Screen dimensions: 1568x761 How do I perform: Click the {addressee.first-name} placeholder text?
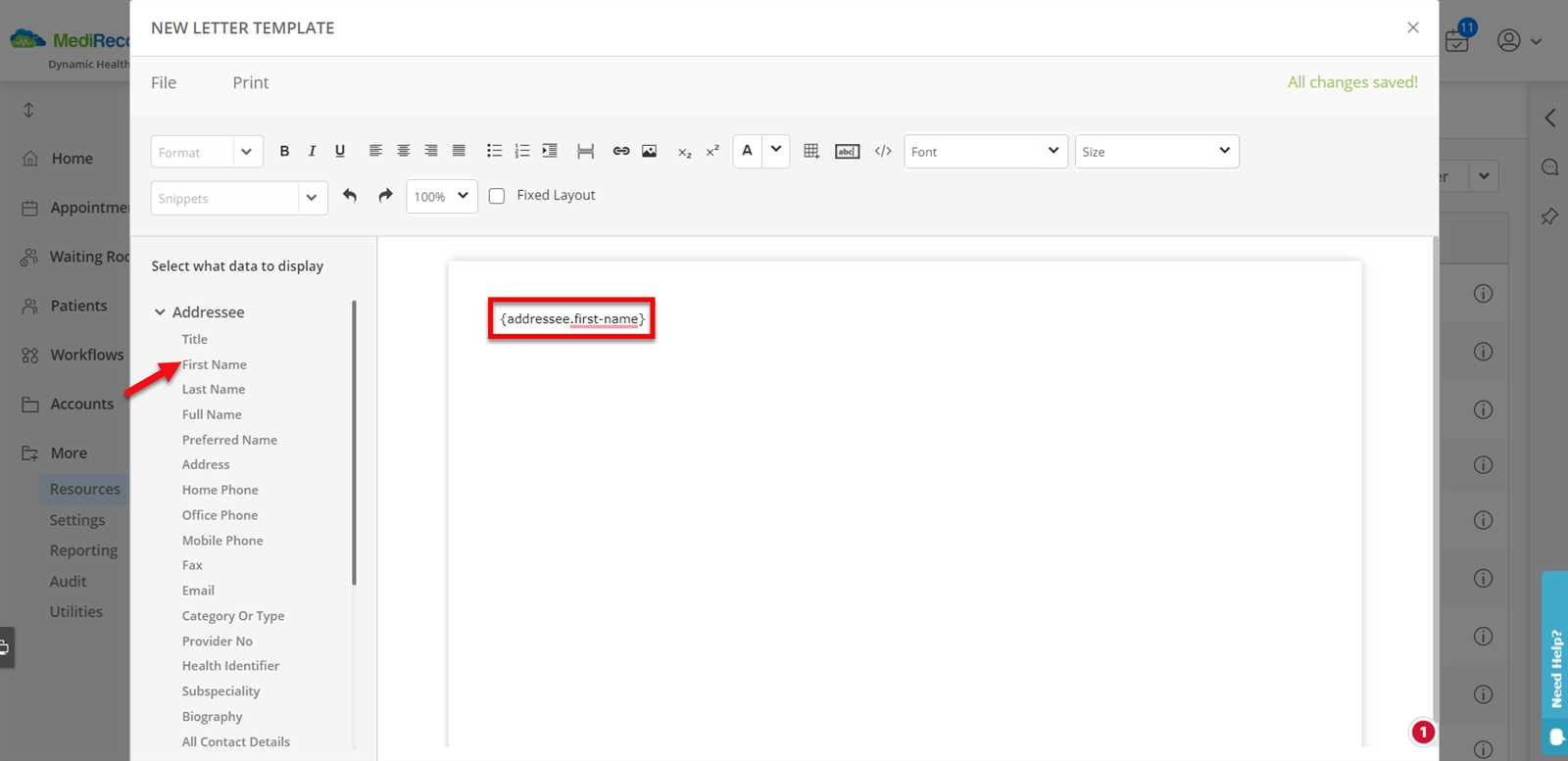(572, 319)
